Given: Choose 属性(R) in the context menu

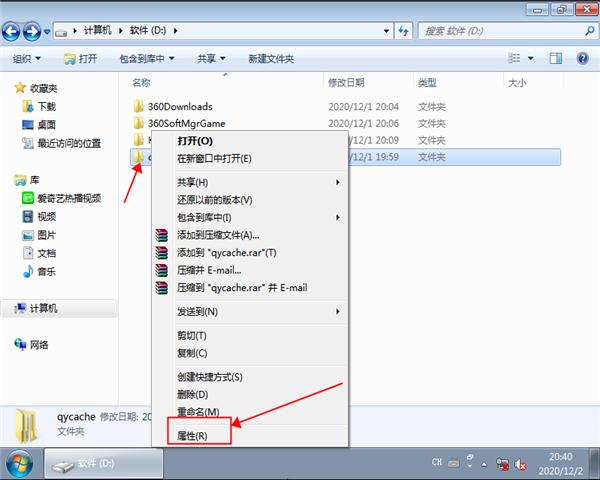Looking at the screenshot, I should (193, 436).
